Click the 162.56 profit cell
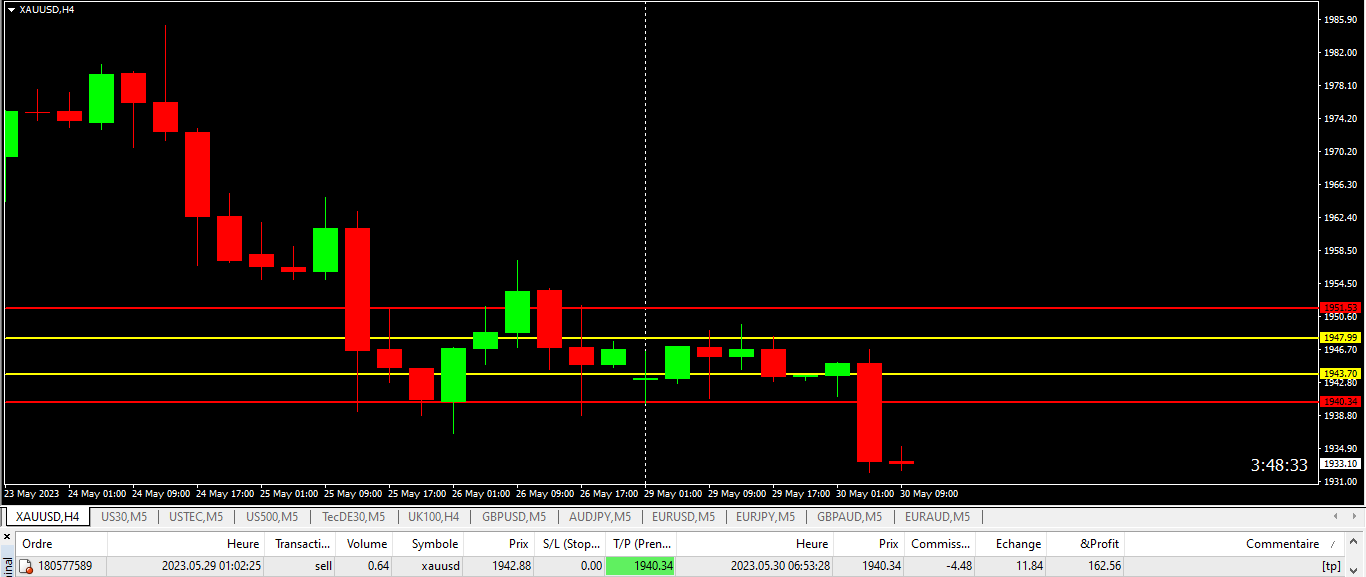 pyautogui.click(x=1085, y=566)
